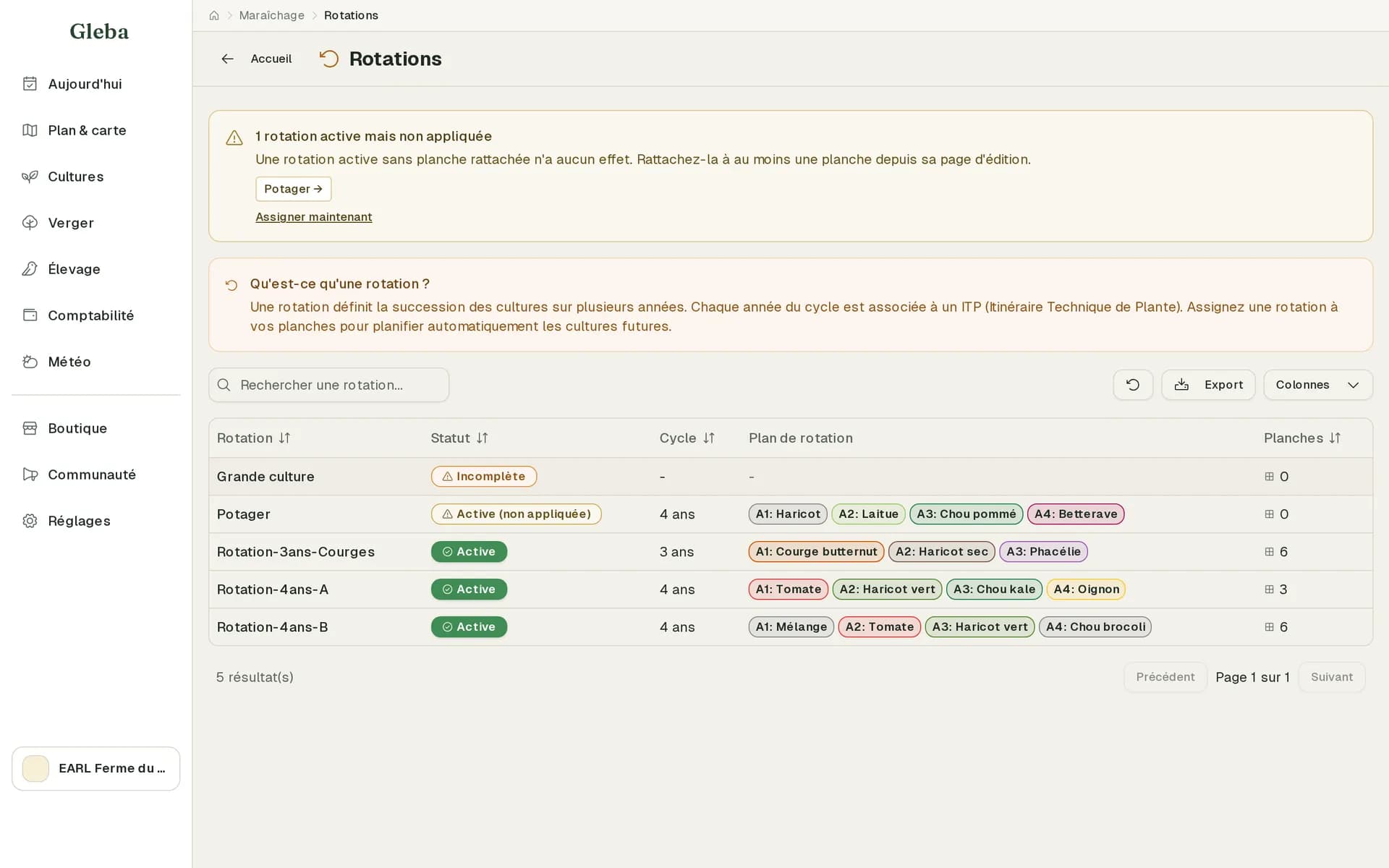Open Réglages settings

[x=95, y=521]
